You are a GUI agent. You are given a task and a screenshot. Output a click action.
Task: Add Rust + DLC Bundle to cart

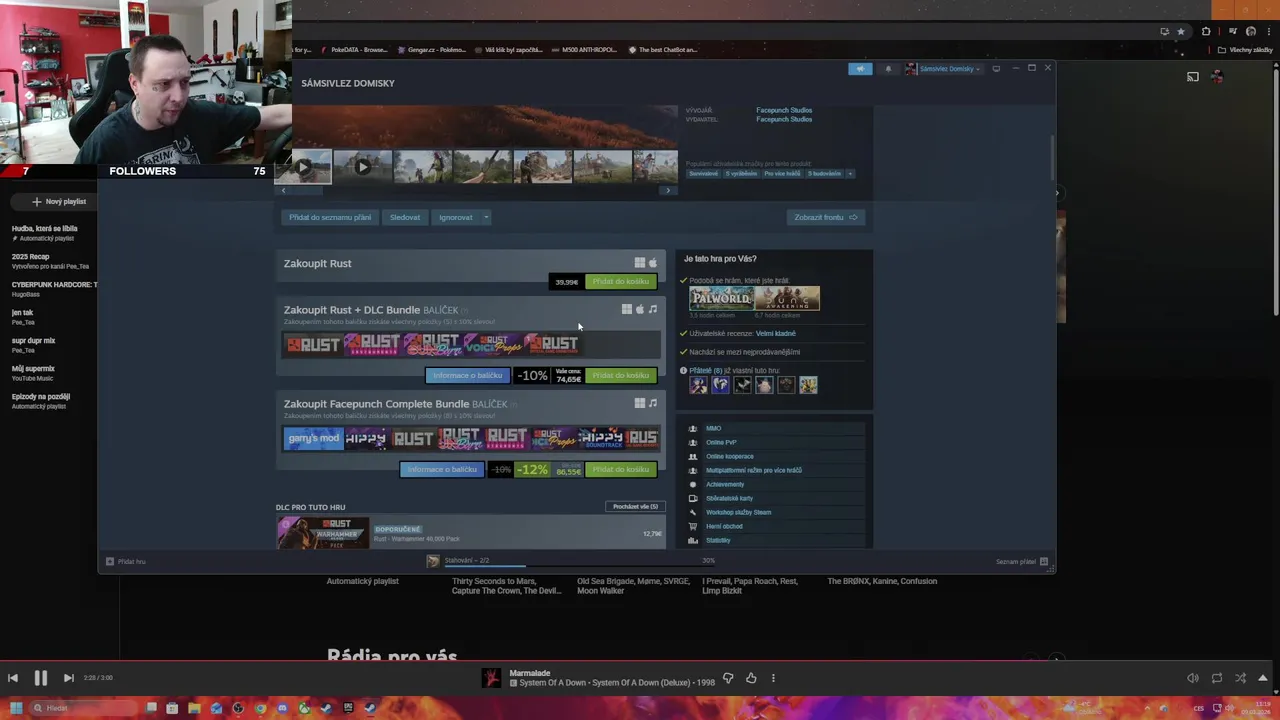[x=620, y=376]
